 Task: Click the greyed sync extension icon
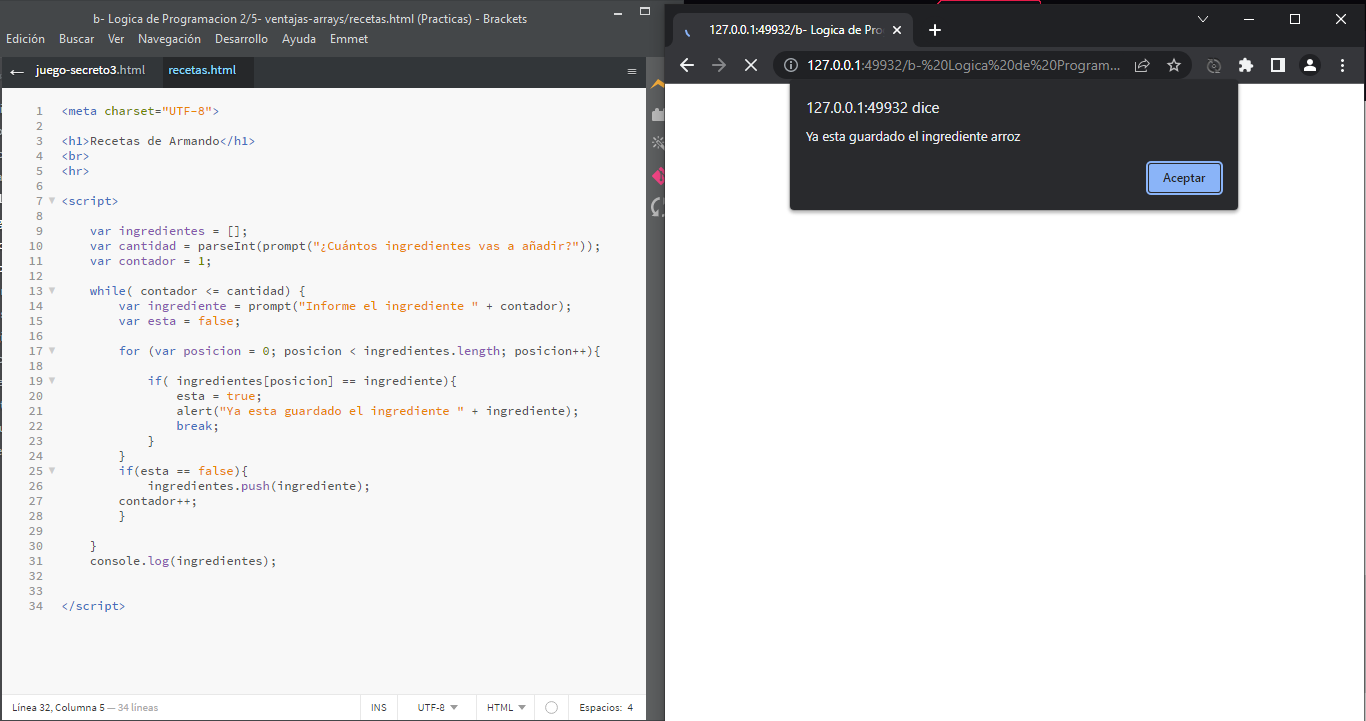[1214, 65]
